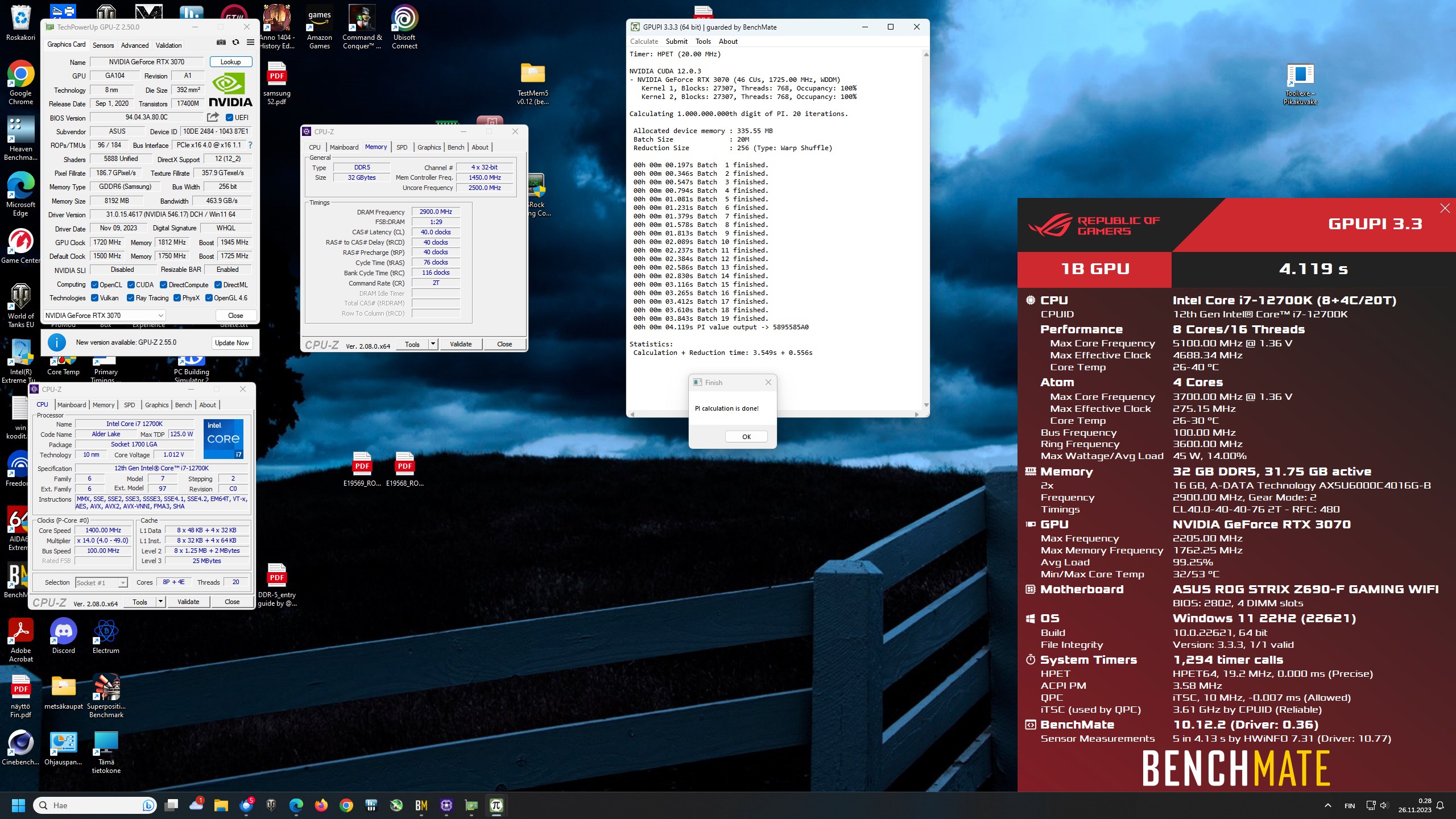The image size is (1456, 819).
Task: Click the GPUPI vertical scrollbar down arrow
Action: (926, 405)
